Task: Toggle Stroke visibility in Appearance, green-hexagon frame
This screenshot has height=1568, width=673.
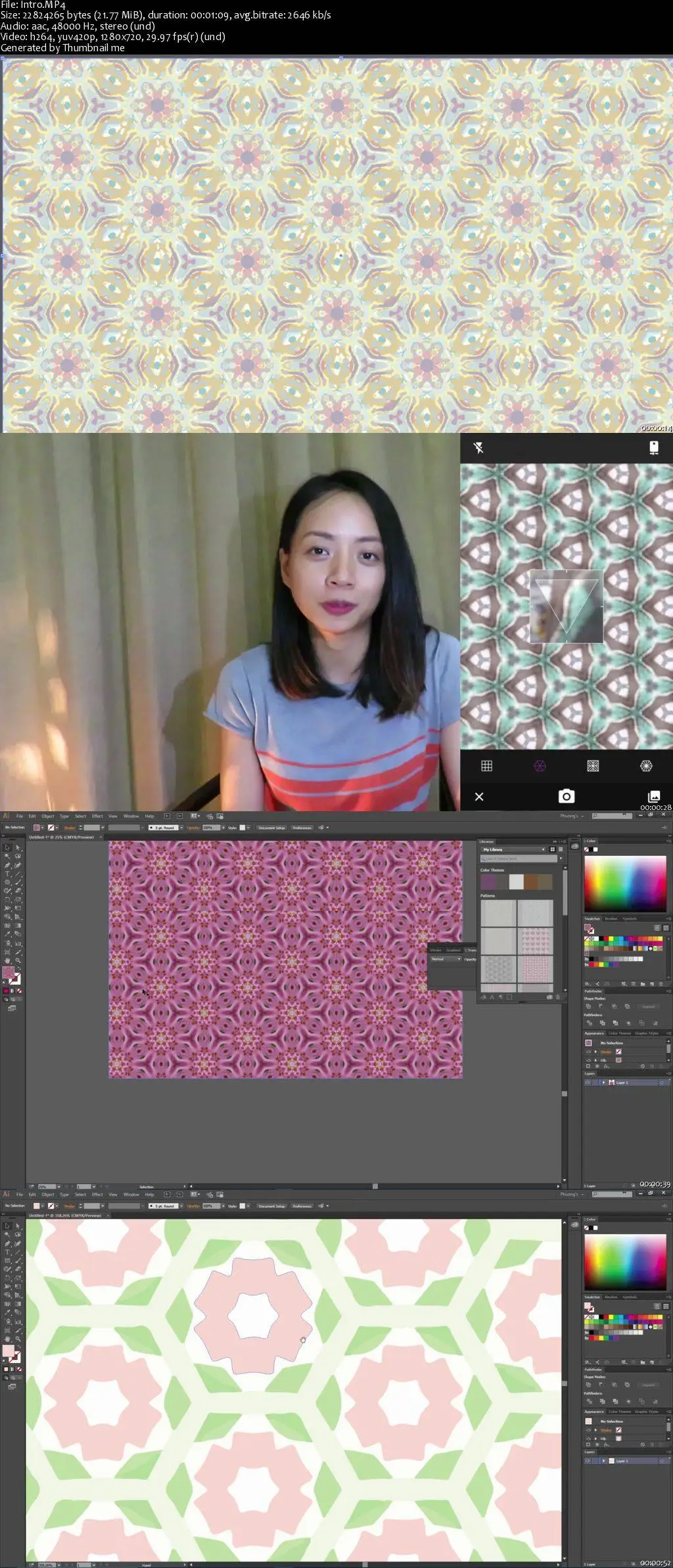Action: click(x=588, y=1430)
